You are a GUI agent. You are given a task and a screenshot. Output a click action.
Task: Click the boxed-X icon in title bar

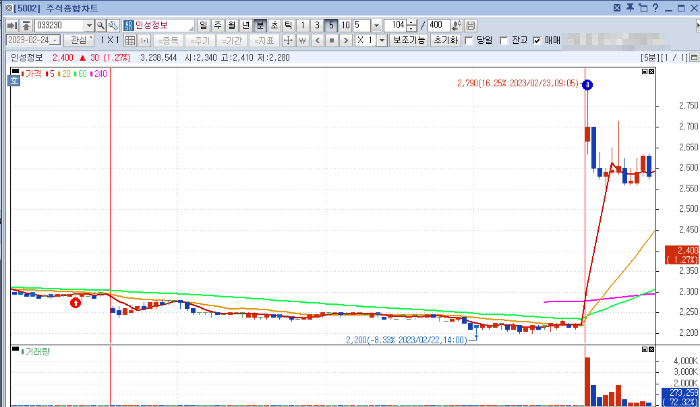point(617,8)
